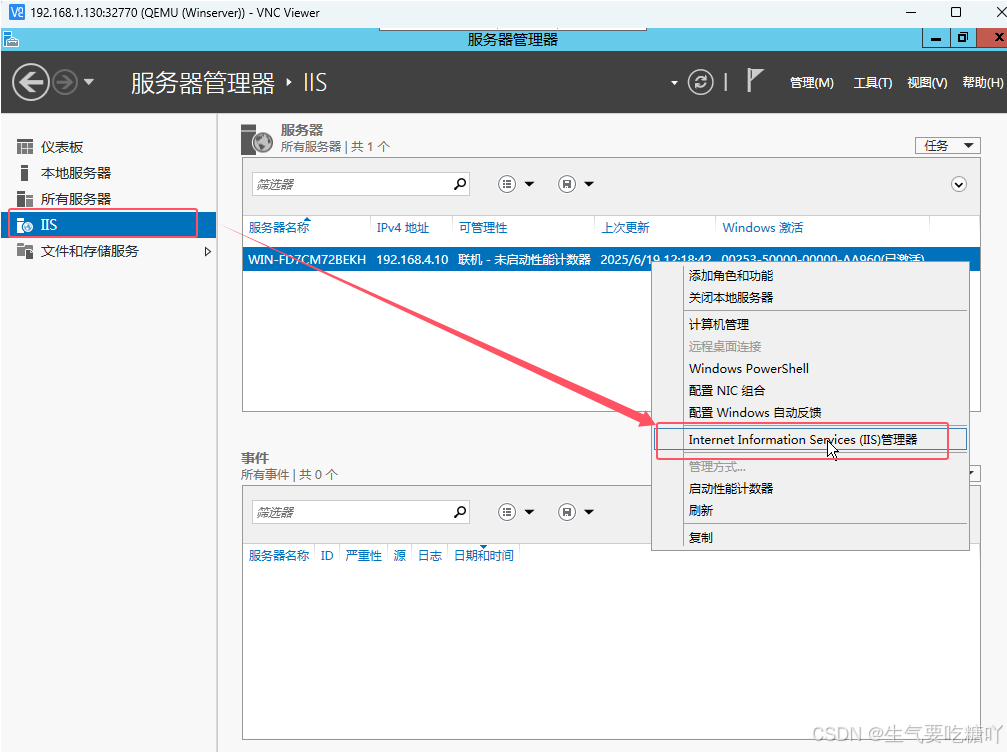This screenshot has width=1007, height=752.
Task: Choose 添加角色和功能 from context menu
Action: pyautogui.click(x=731, y=275)
